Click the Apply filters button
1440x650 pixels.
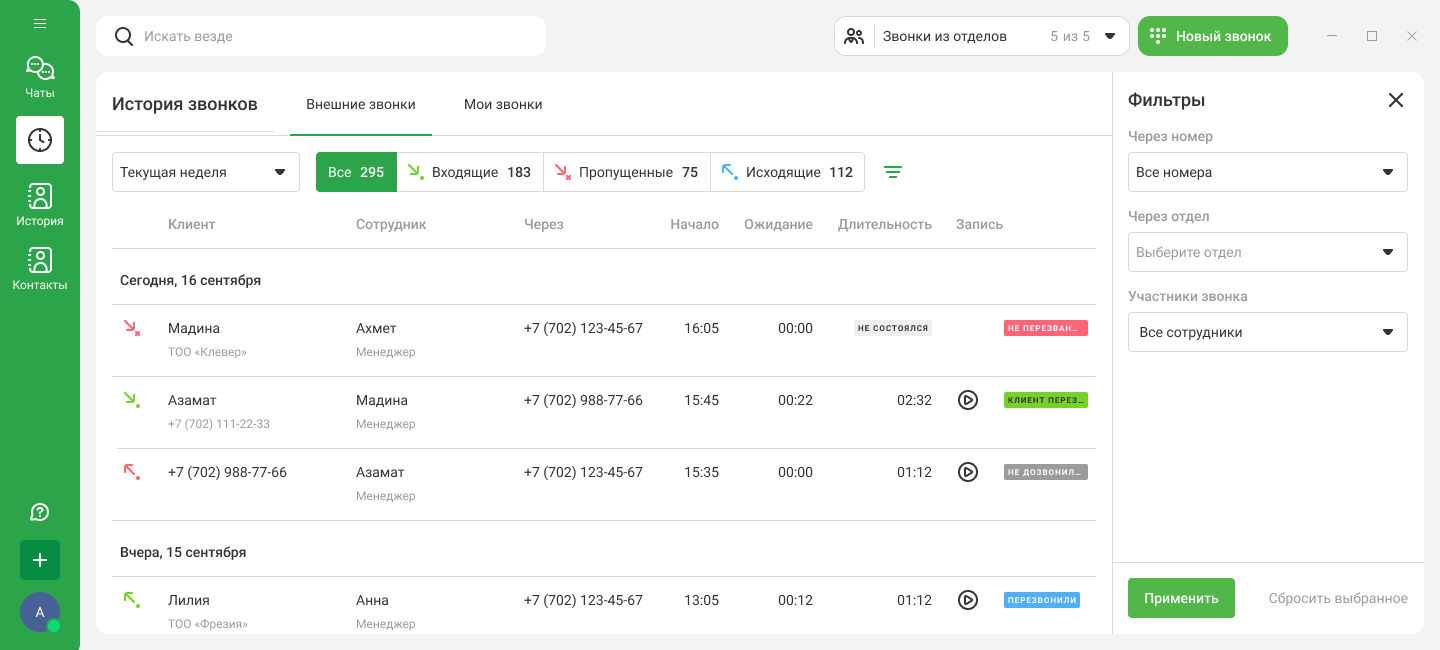tap(1181, 598)
